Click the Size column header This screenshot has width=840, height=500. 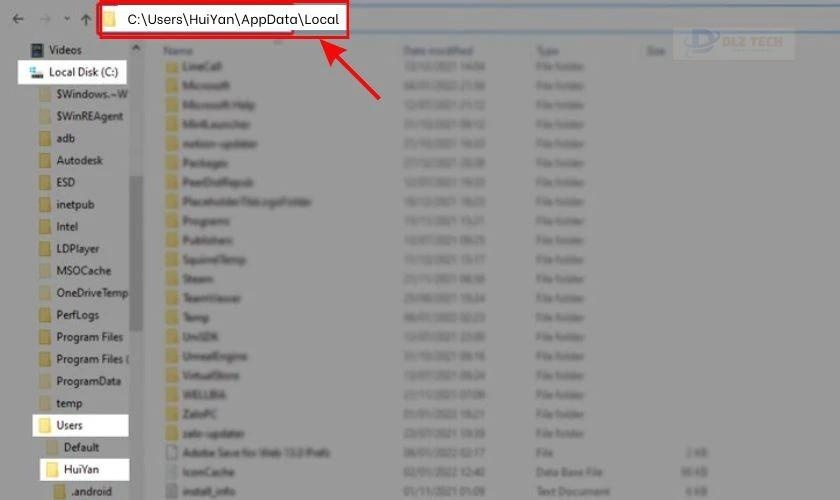(x=656, y=50)
